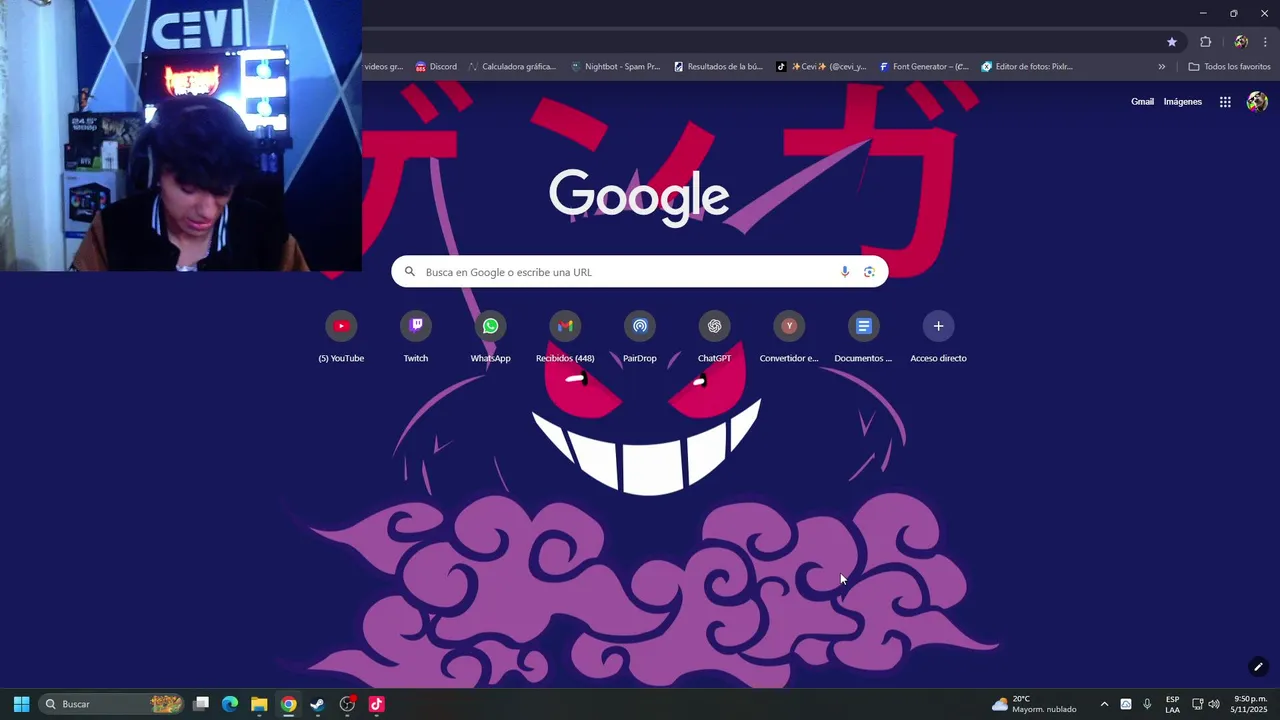The height and width of the screenshot is (720, 1280).
Task: Open the Documentos shortcut tile
Action: pyautogui.click(x=863, y=338)
